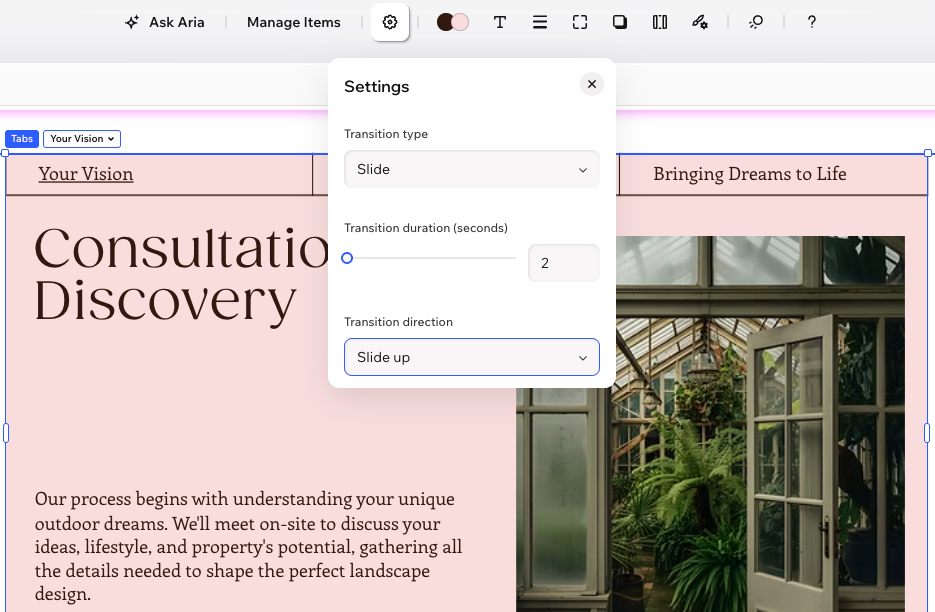Open the Transition direction Slide up dropdown
Viewport: 935px width, 612px height.
tap(472, 357)
